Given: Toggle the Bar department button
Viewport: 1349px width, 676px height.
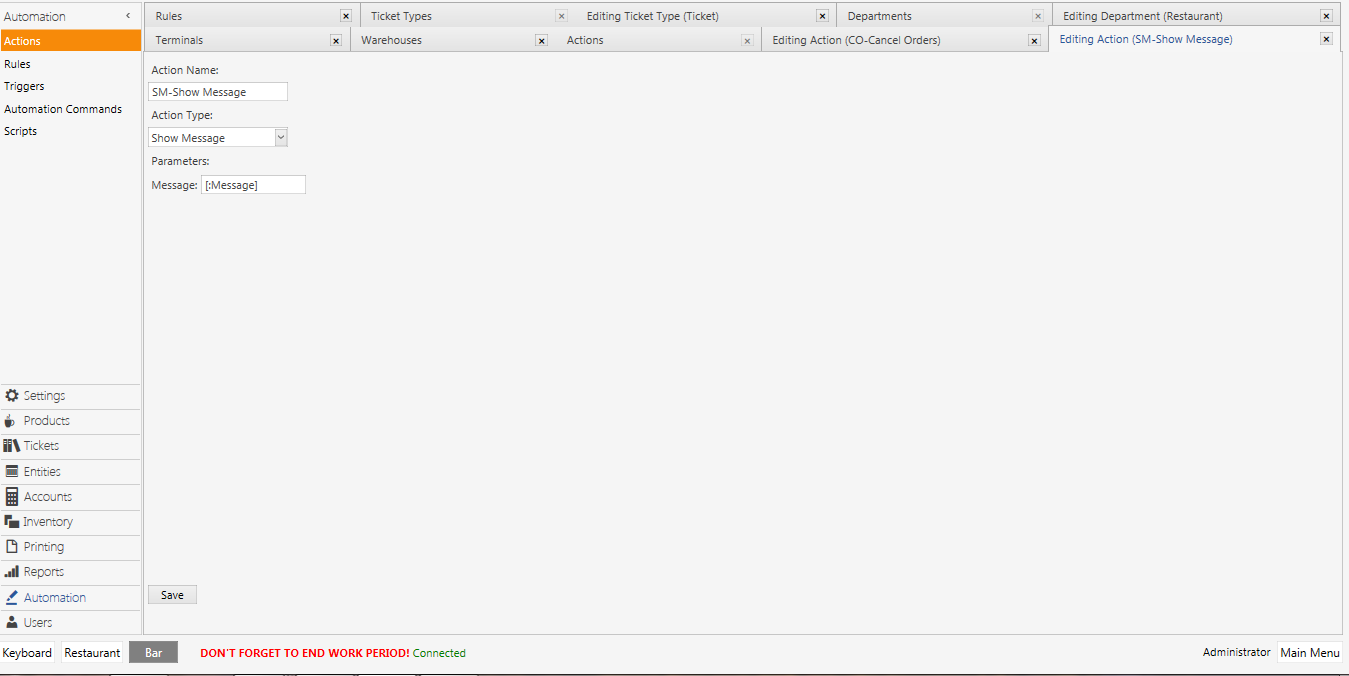Looking at the screenshot, I should (x=153, y=653).
